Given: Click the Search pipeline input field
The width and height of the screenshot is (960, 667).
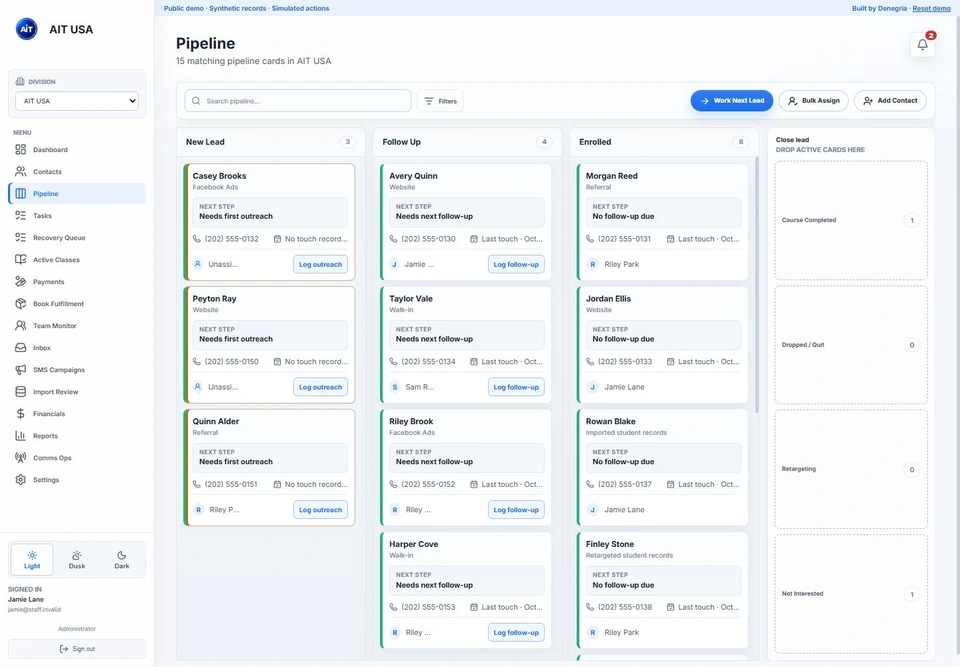Looking at the screenshot, I should (x=298, y=101).
